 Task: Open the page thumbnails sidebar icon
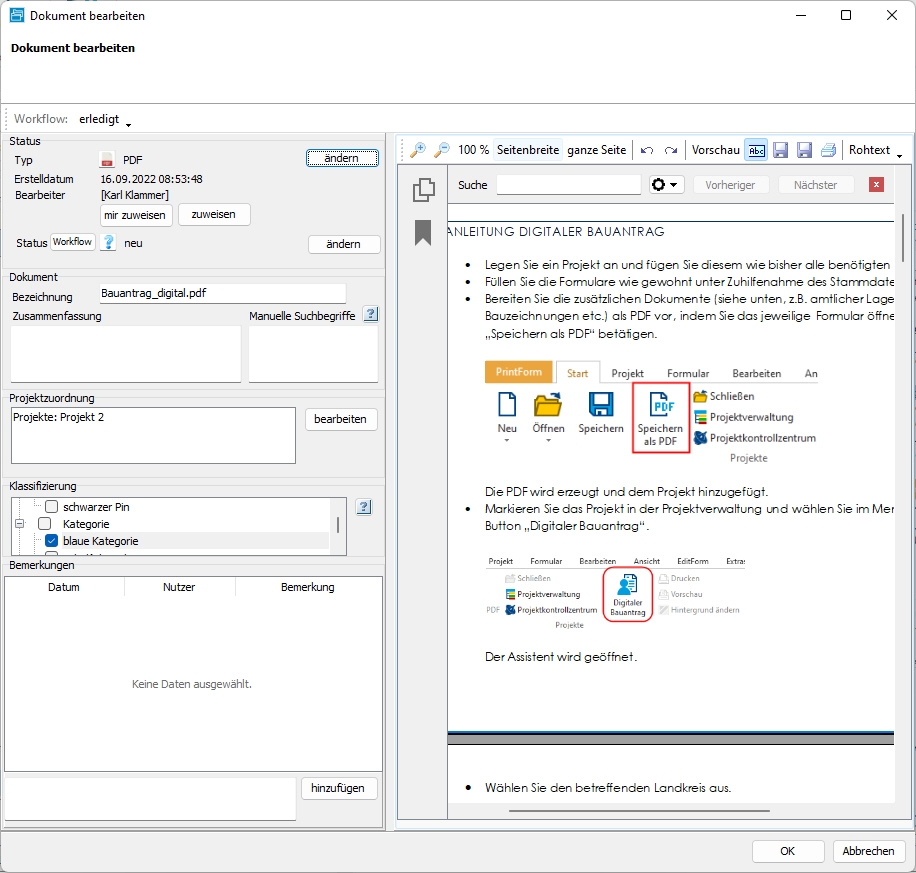click(424, 190)
